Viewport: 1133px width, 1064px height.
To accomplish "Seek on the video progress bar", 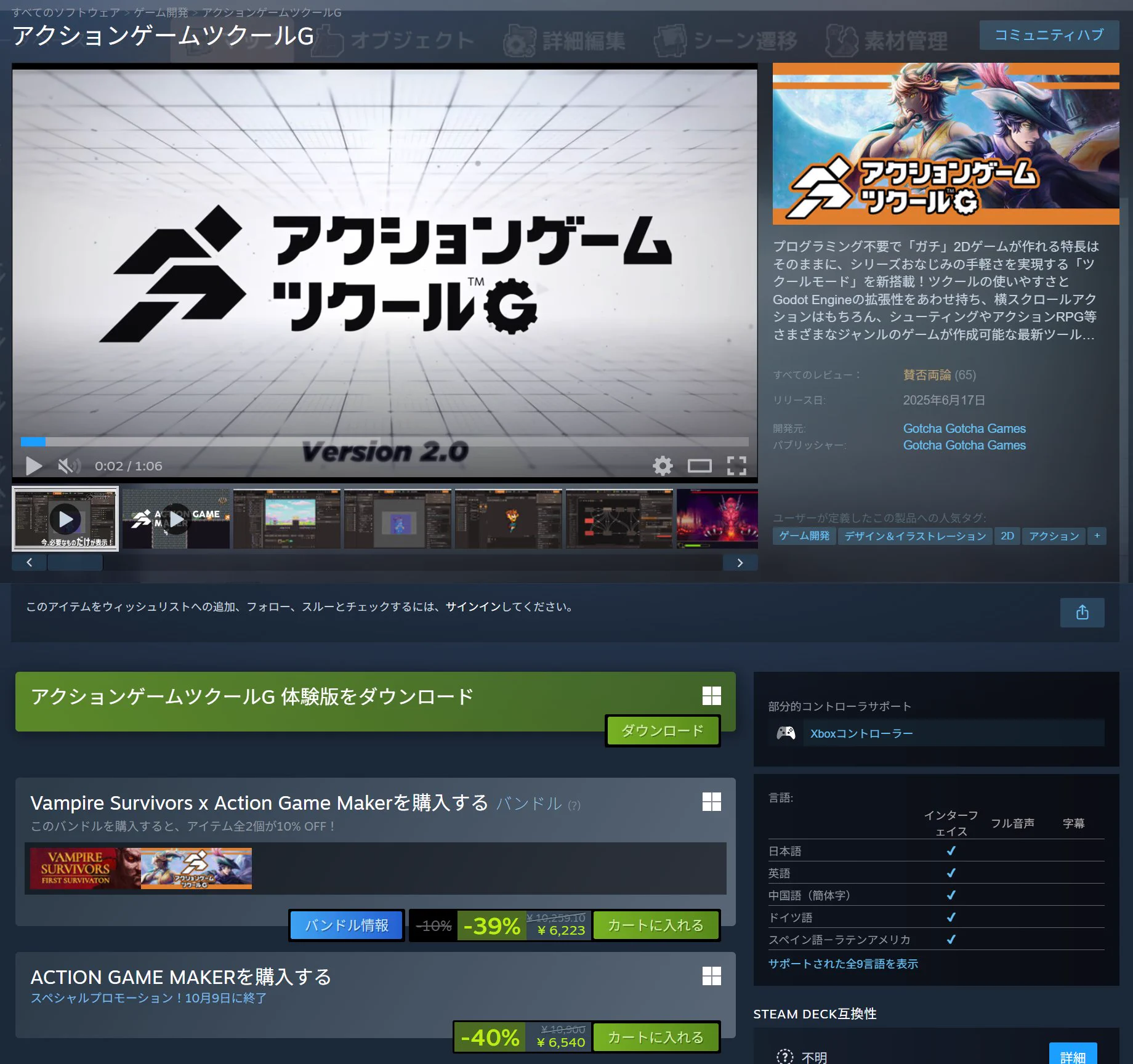I will point(385,441).
